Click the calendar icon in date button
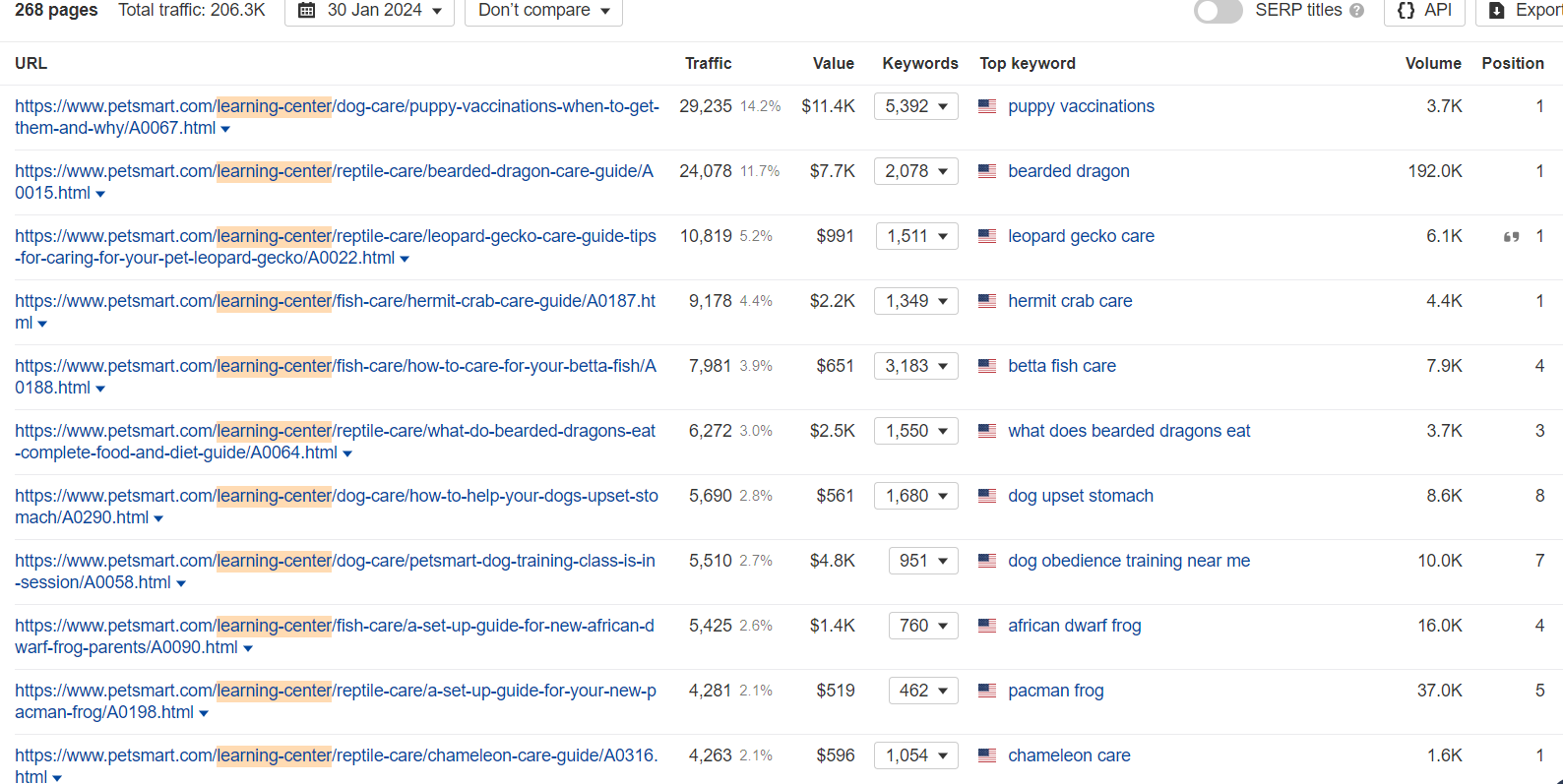This screenshot has height=784, width=1563. click(306, 11)
